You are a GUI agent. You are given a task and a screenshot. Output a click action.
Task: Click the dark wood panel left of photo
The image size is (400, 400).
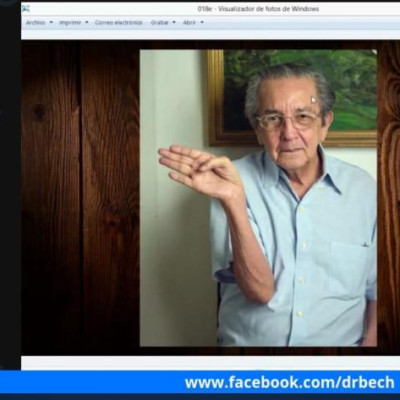coord(80,198)
